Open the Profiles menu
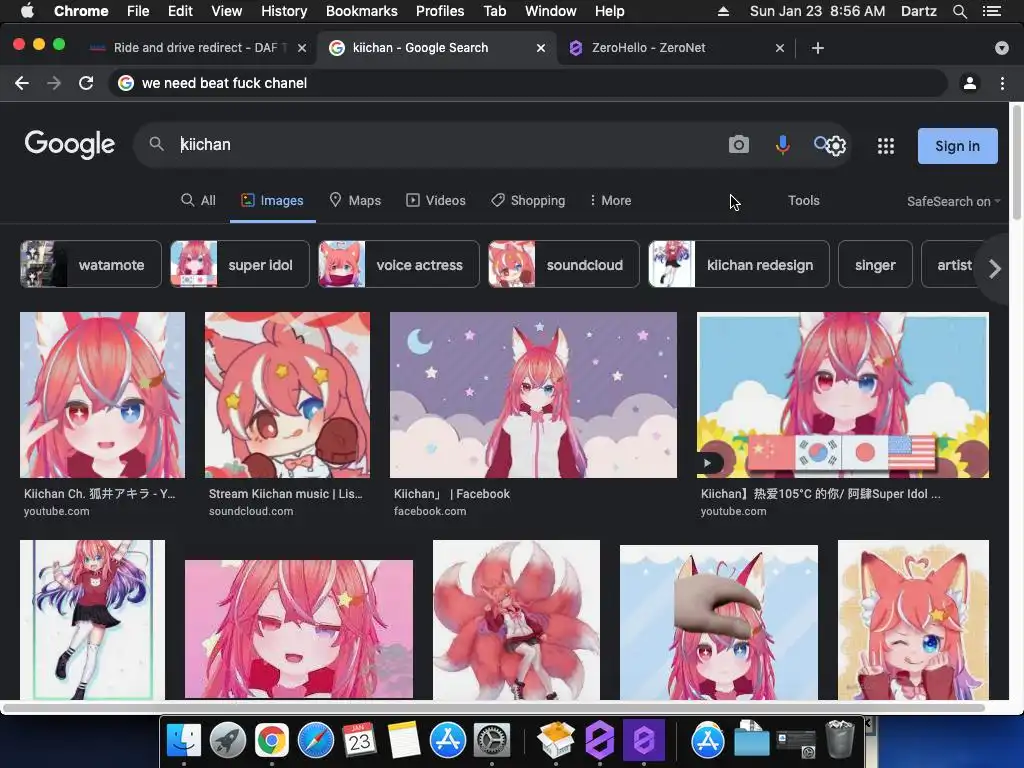Viewport: 1024px width, 768px height. [x=440, y=11]
